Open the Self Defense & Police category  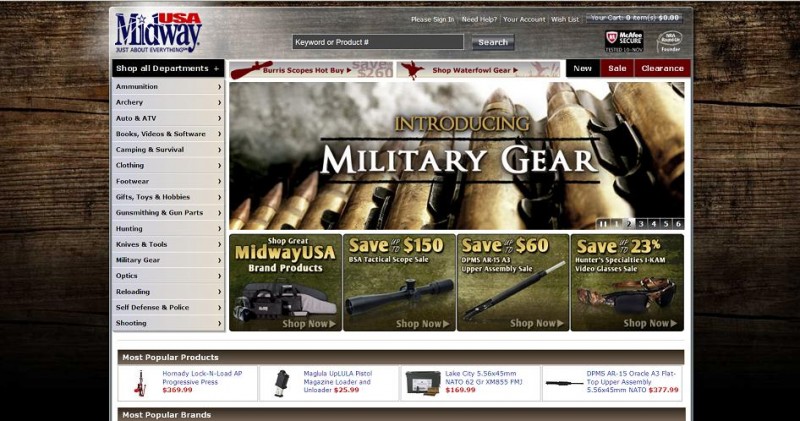coord(168,308)
